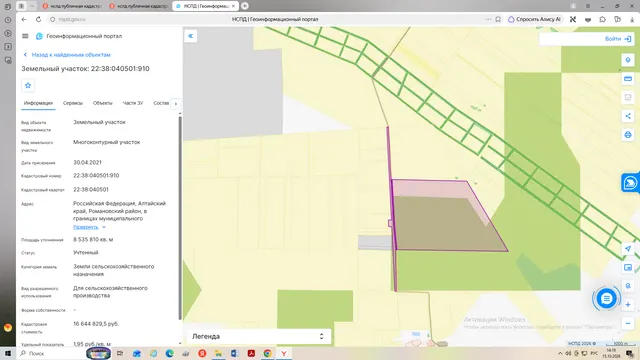Open the Части ЗУ tab
Viewport: 640px width, 360px height.
133,103
